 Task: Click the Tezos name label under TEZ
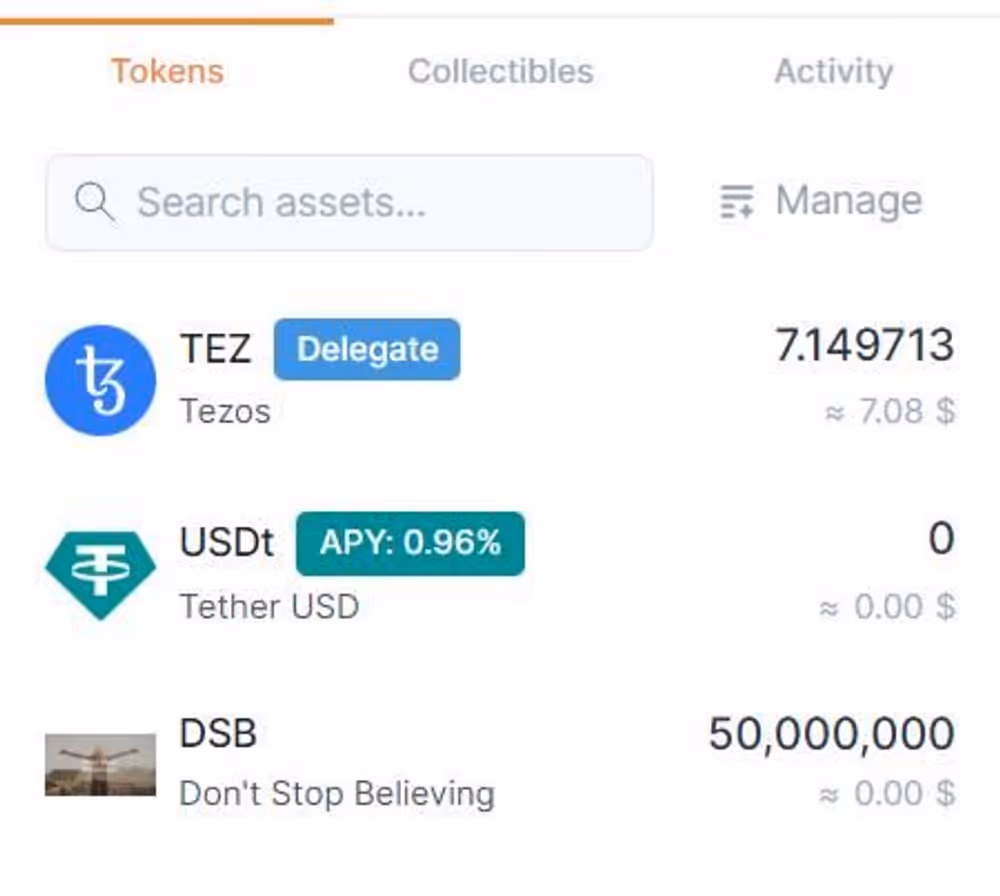225,410
